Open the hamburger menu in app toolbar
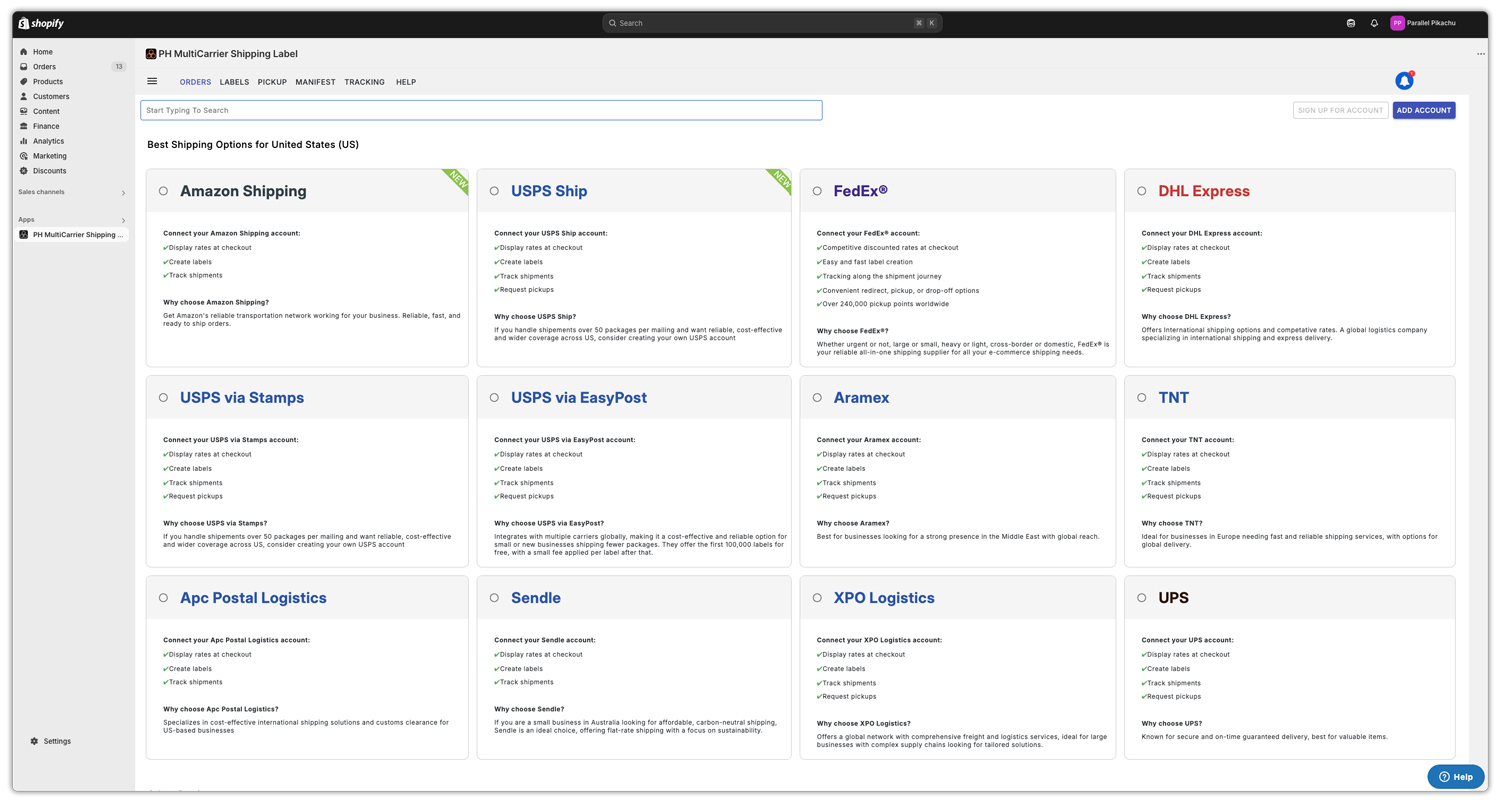 (152, 82)
